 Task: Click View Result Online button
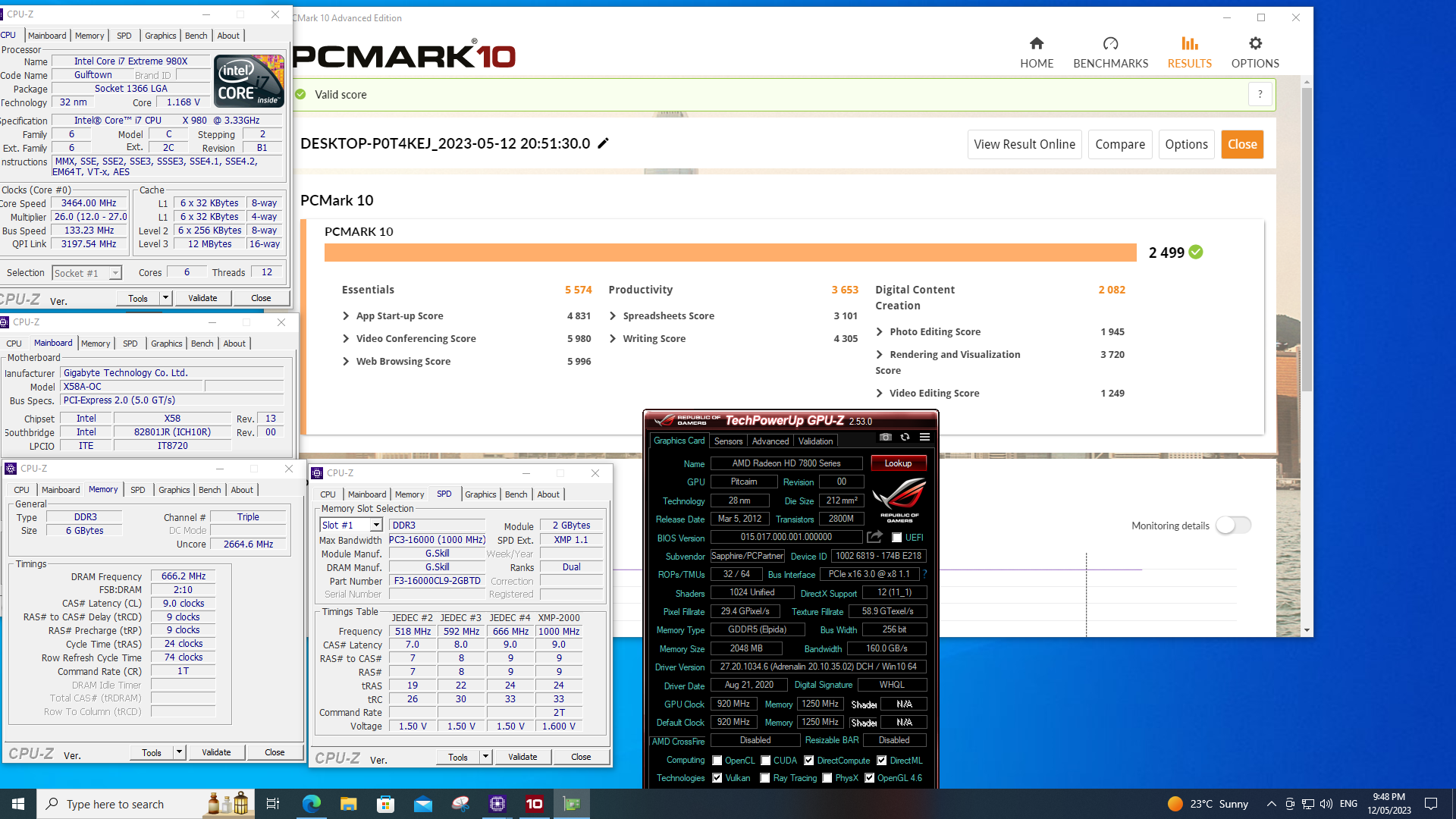click(x=1025, y=144)
